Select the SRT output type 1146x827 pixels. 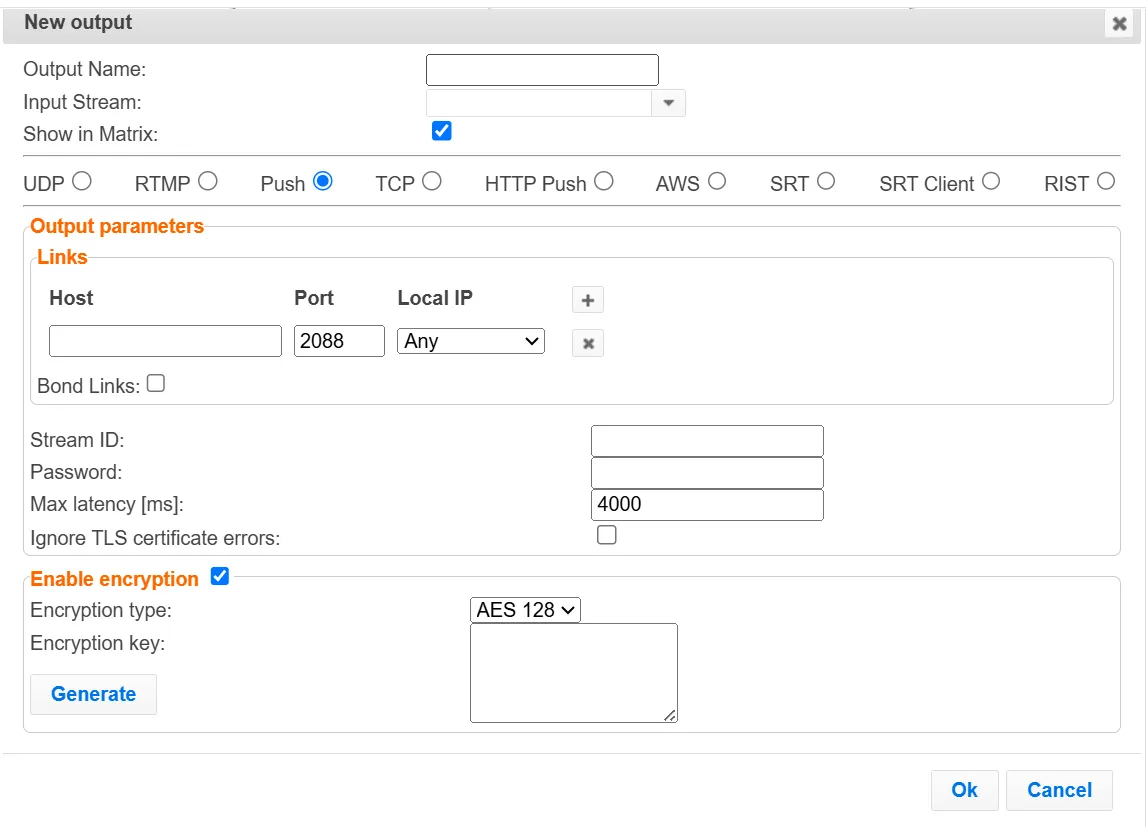(x=826, y=181)
